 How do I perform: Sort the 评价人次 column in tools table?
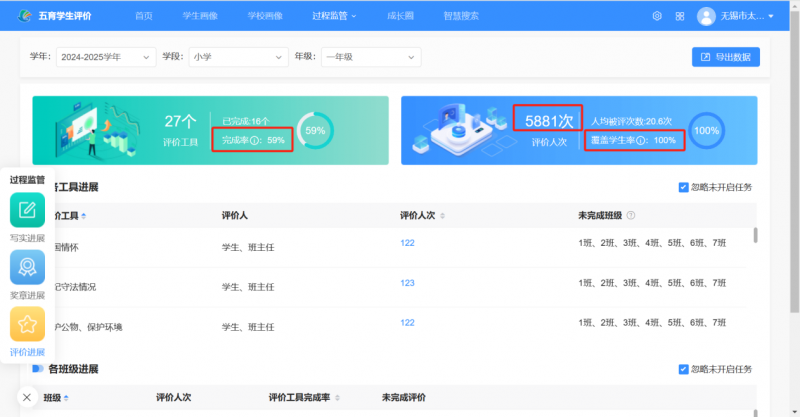[x=442, y=216]
